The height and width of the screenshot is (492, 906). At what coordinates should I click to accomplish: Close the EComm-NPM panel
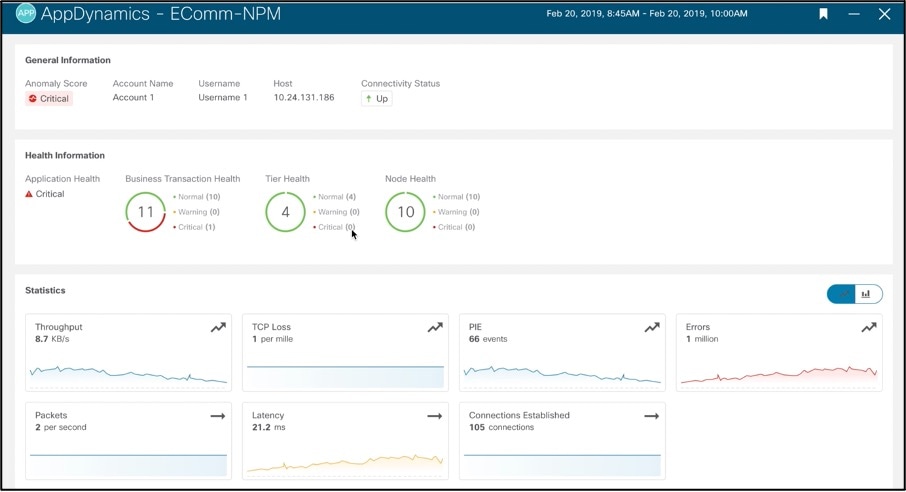pyautogui.click(x=884, y=14)
